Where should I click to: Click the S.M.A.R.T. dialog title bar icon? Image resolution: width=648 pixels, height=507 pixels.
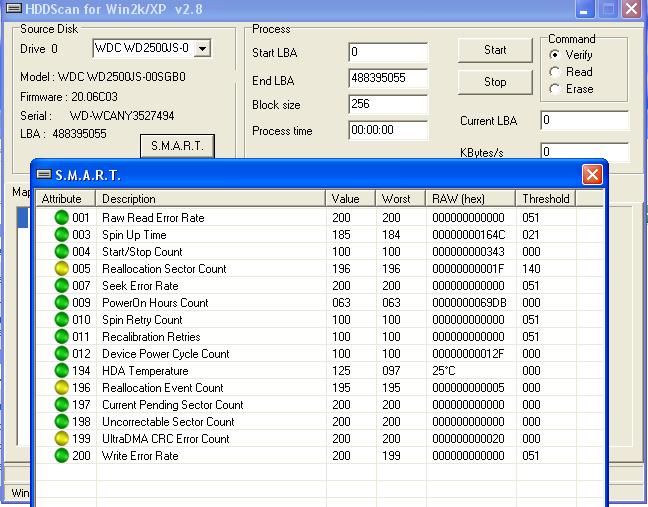[x=44, y=174]
